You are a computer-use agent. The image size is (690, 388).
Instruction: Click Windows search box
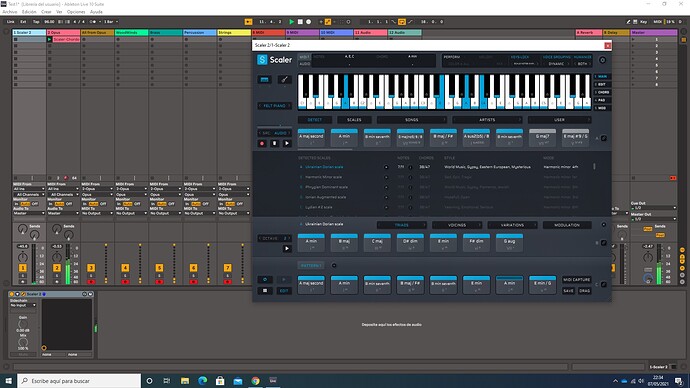pos(79,381)
